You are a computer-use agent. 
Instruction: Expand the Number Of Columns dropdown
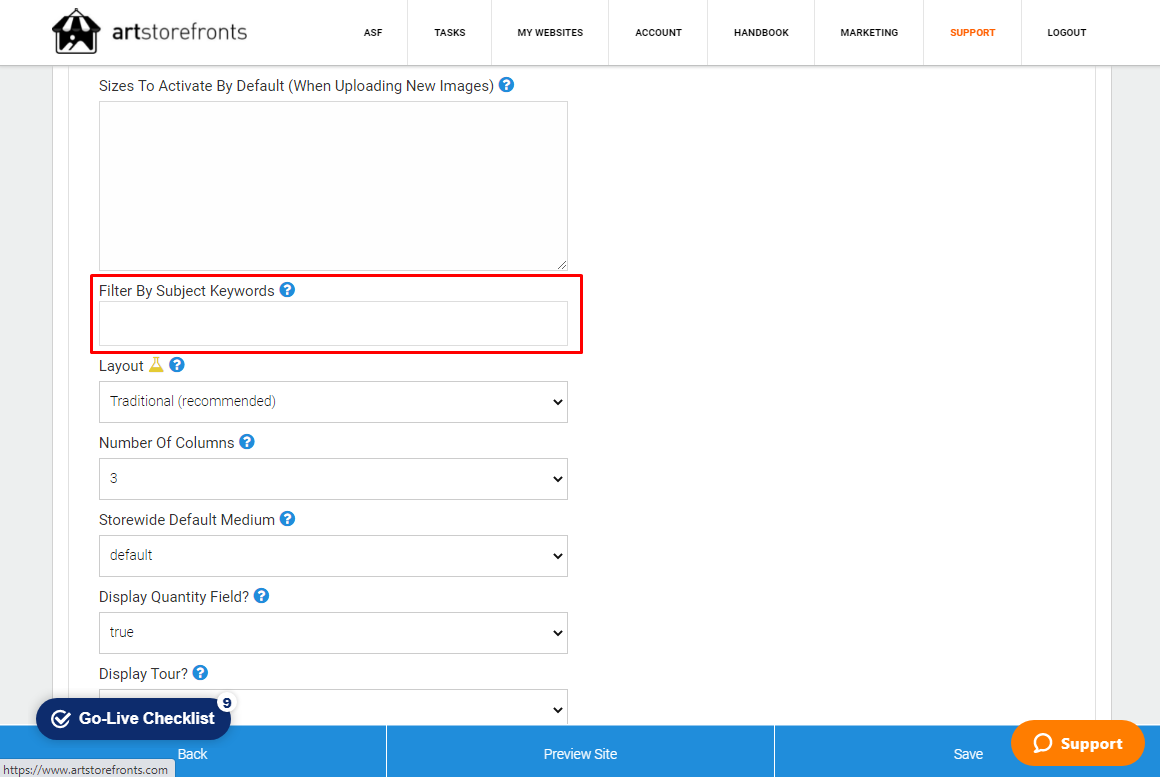pyautogui.click(x=333, y=479)
